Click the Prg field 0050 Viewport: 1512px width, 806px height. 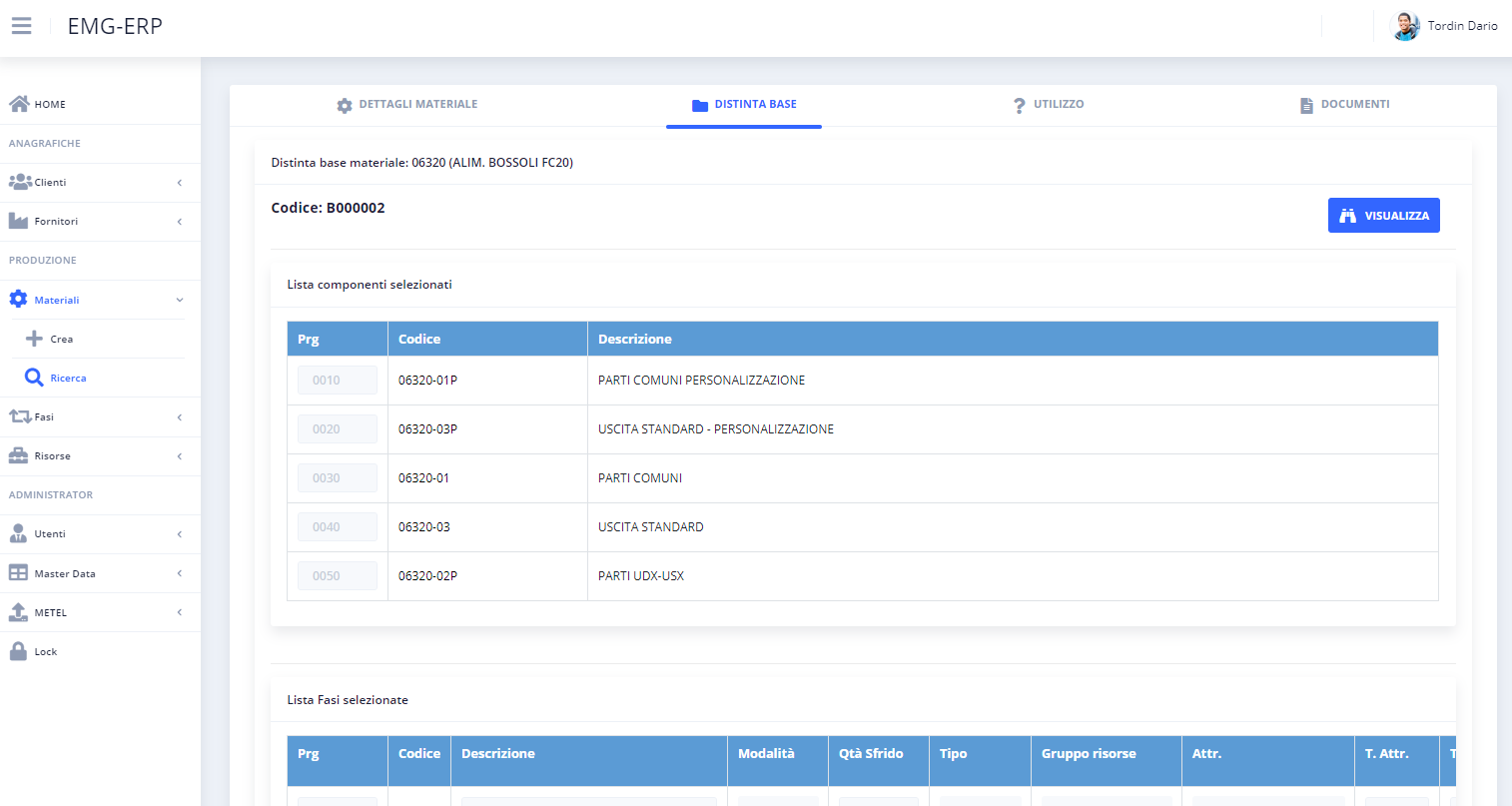point(338,576)
